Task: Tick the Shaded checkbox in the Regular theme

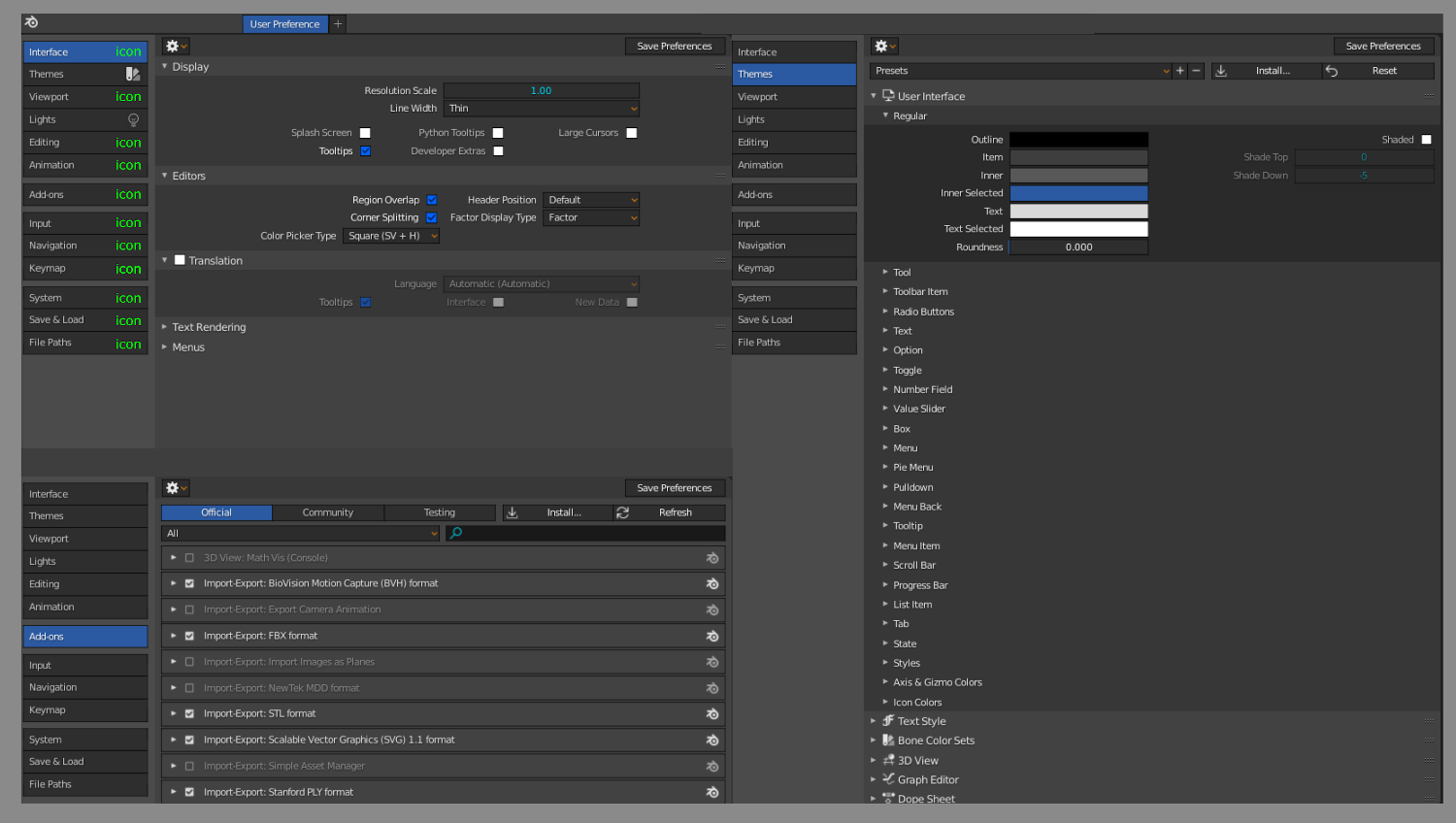Action: tap(1426, 140)
